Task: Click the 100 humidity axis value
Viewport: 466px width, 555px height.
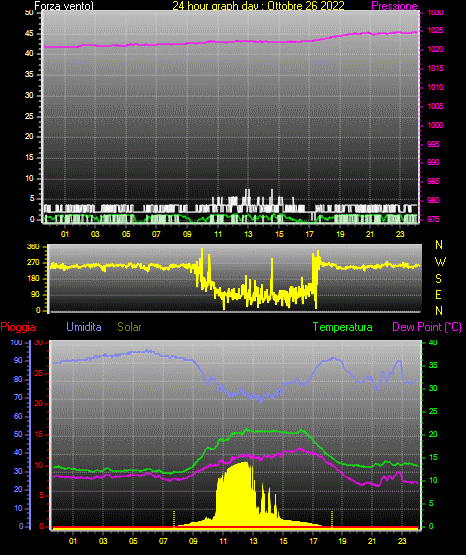Action: point(17,342)
